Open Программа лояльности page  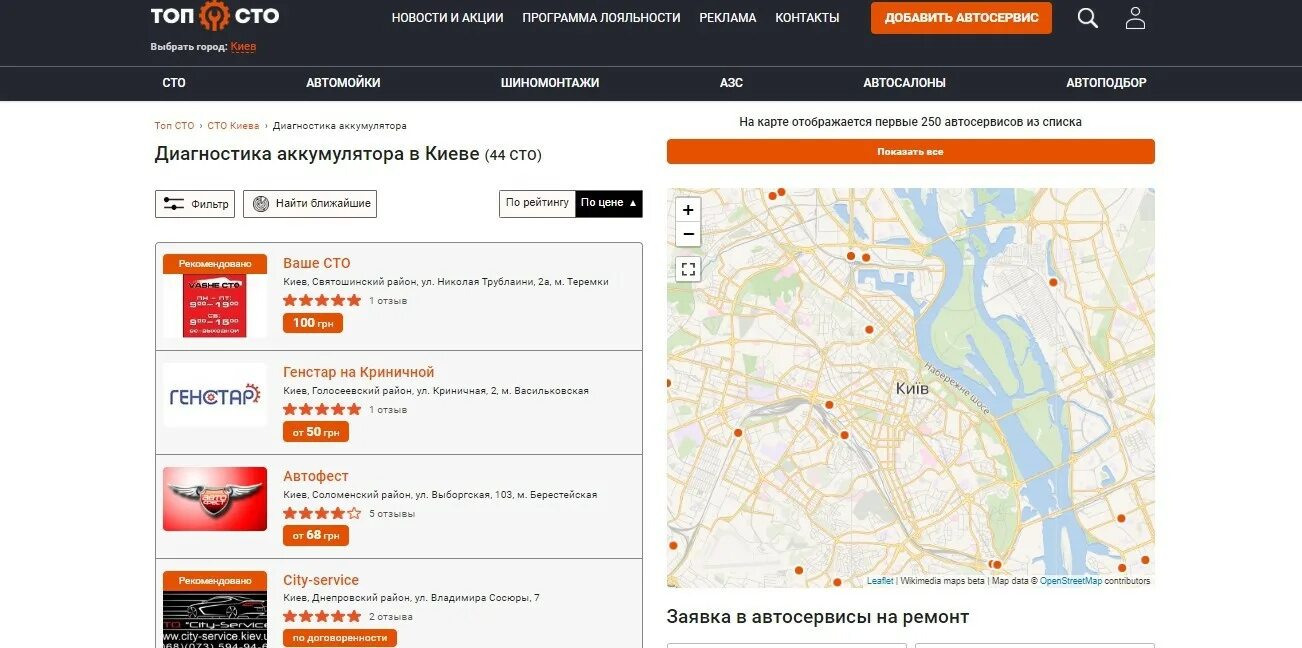[x=601, y=18]
